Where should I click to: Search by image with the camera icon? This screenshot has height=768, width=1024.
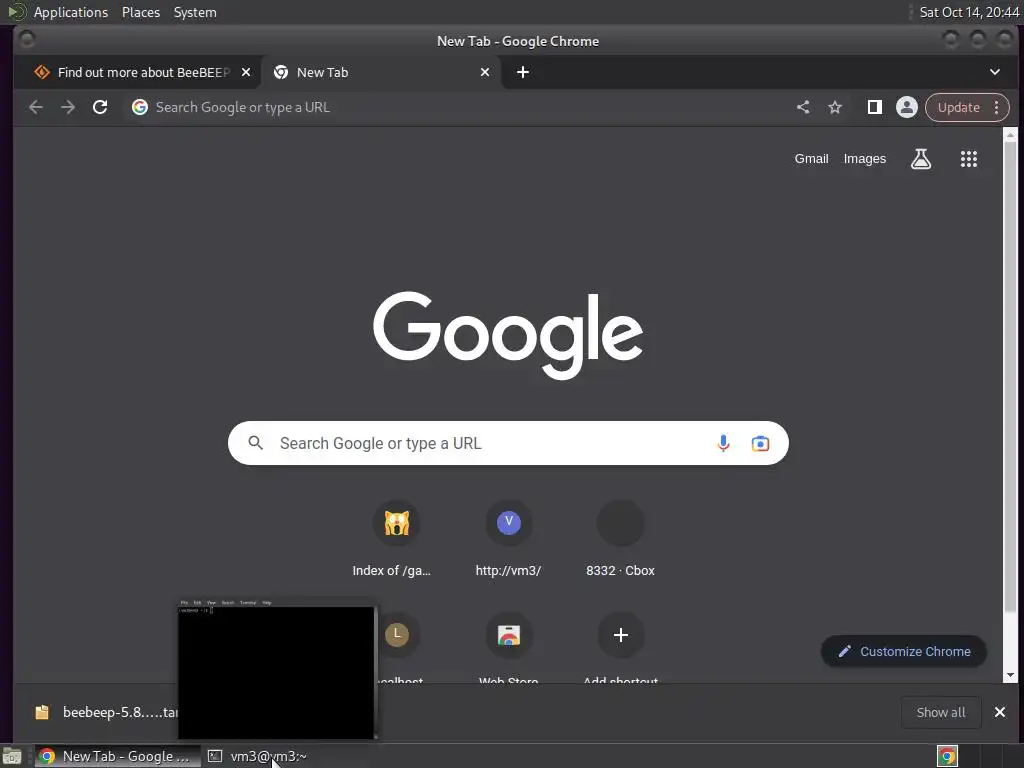point(760,443)
